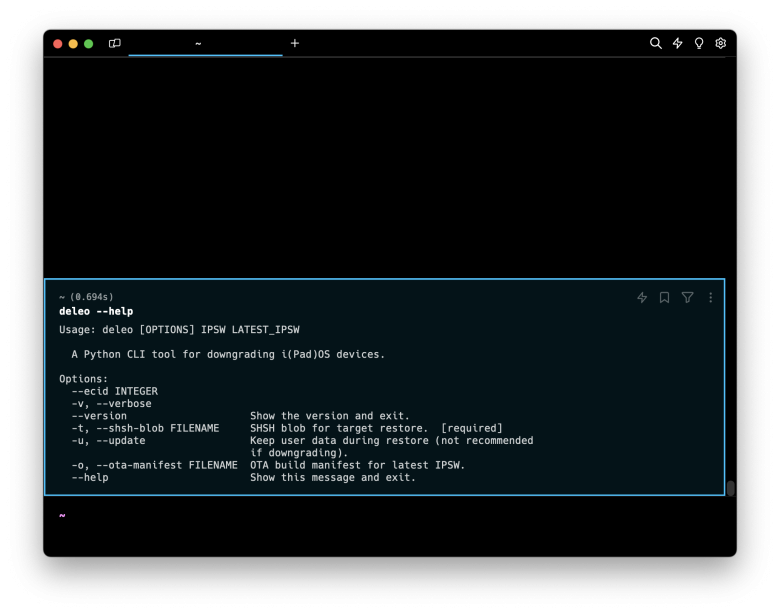Click the "deleo --help" command text
The image size is (780, 614).
click(96, 311)
